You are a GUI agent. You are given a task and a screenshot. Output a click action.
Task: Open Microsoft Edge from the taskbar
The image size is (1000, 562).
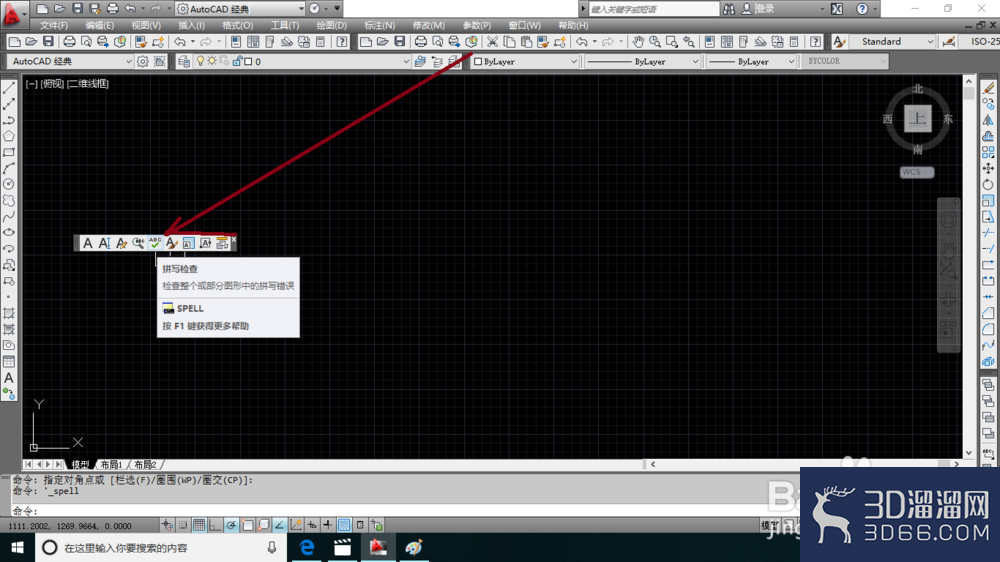point(307,547)
